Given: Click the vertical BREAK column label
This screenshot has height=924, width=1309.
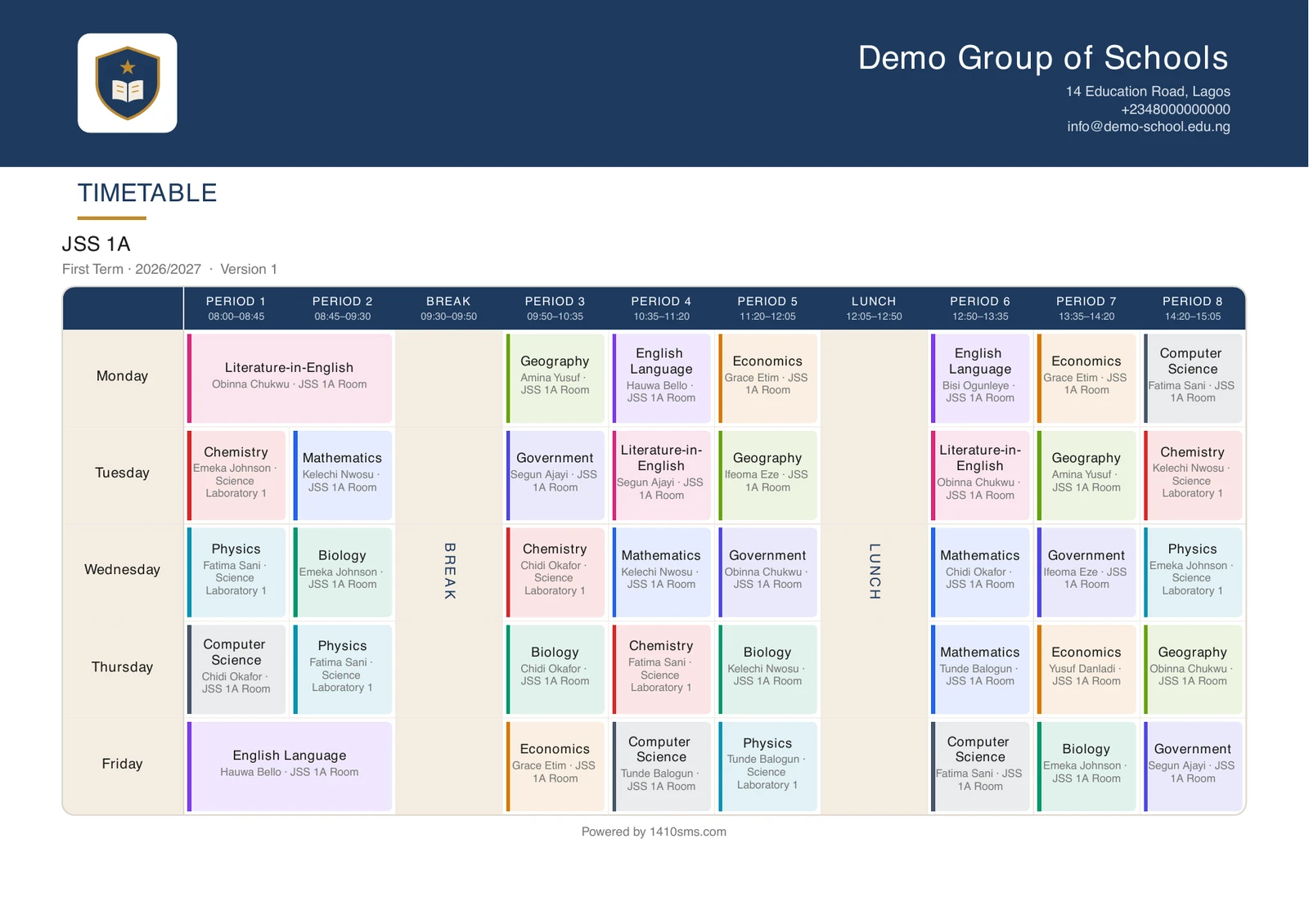Looking at the screenshot, I should coord(449,571).
